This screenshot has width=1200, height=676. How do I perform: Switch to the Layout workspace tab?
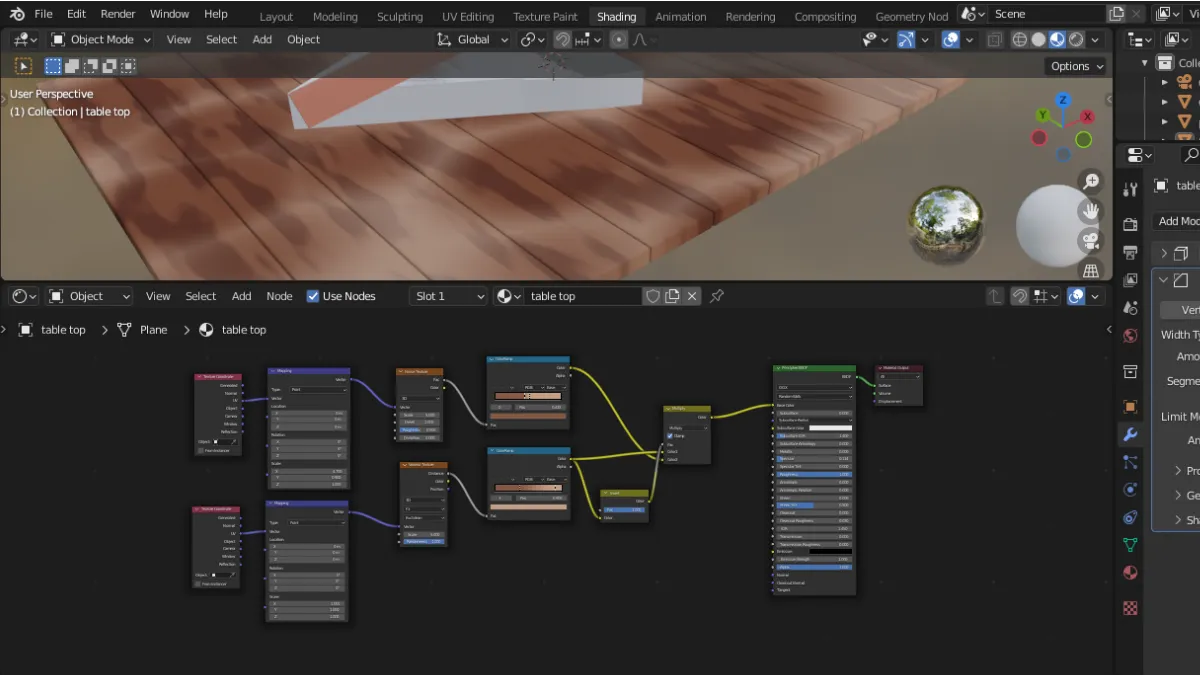276,17
